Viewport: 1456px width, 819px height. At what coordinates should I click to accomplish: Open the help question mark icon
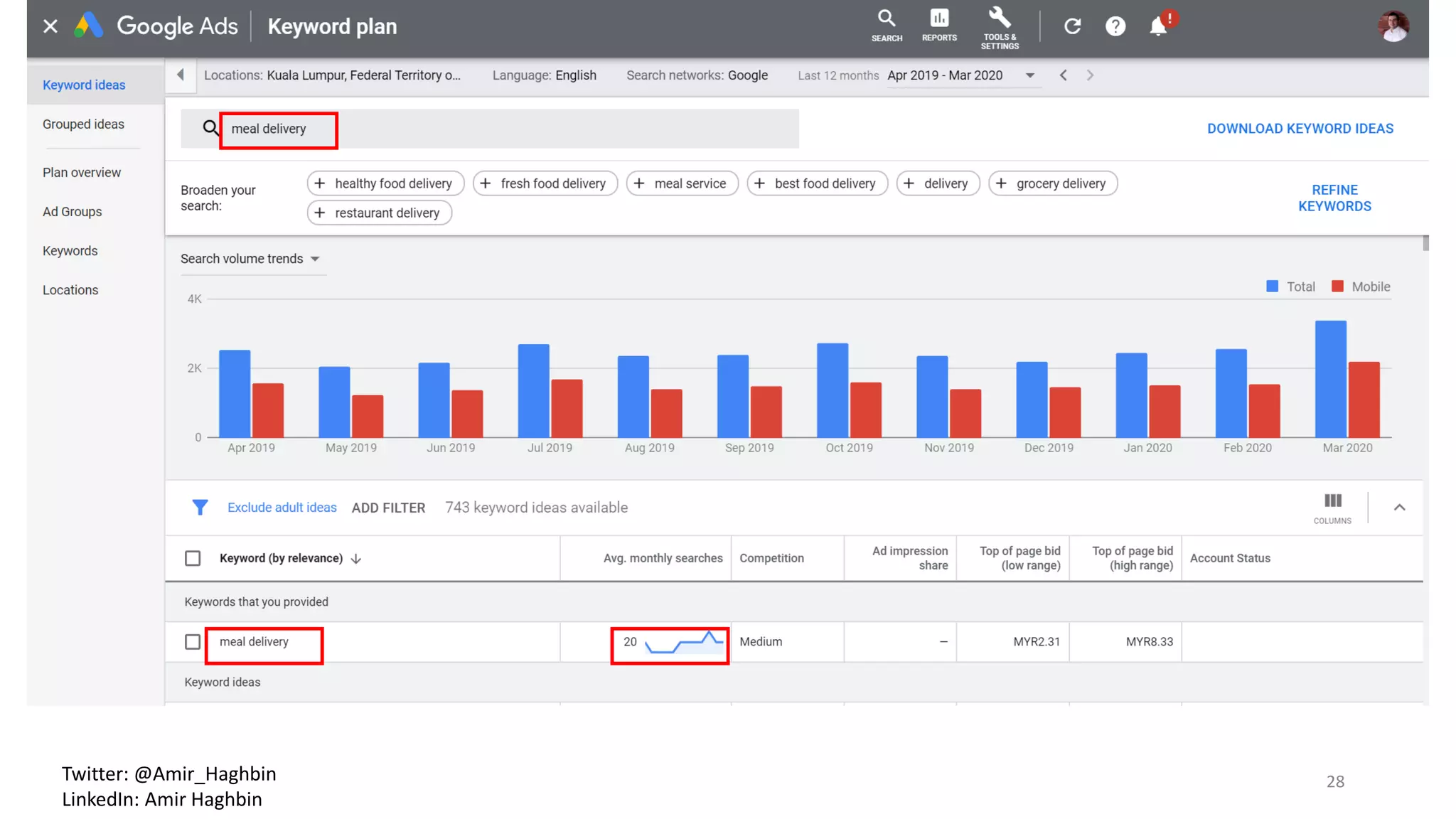[x=1115, y=26]
